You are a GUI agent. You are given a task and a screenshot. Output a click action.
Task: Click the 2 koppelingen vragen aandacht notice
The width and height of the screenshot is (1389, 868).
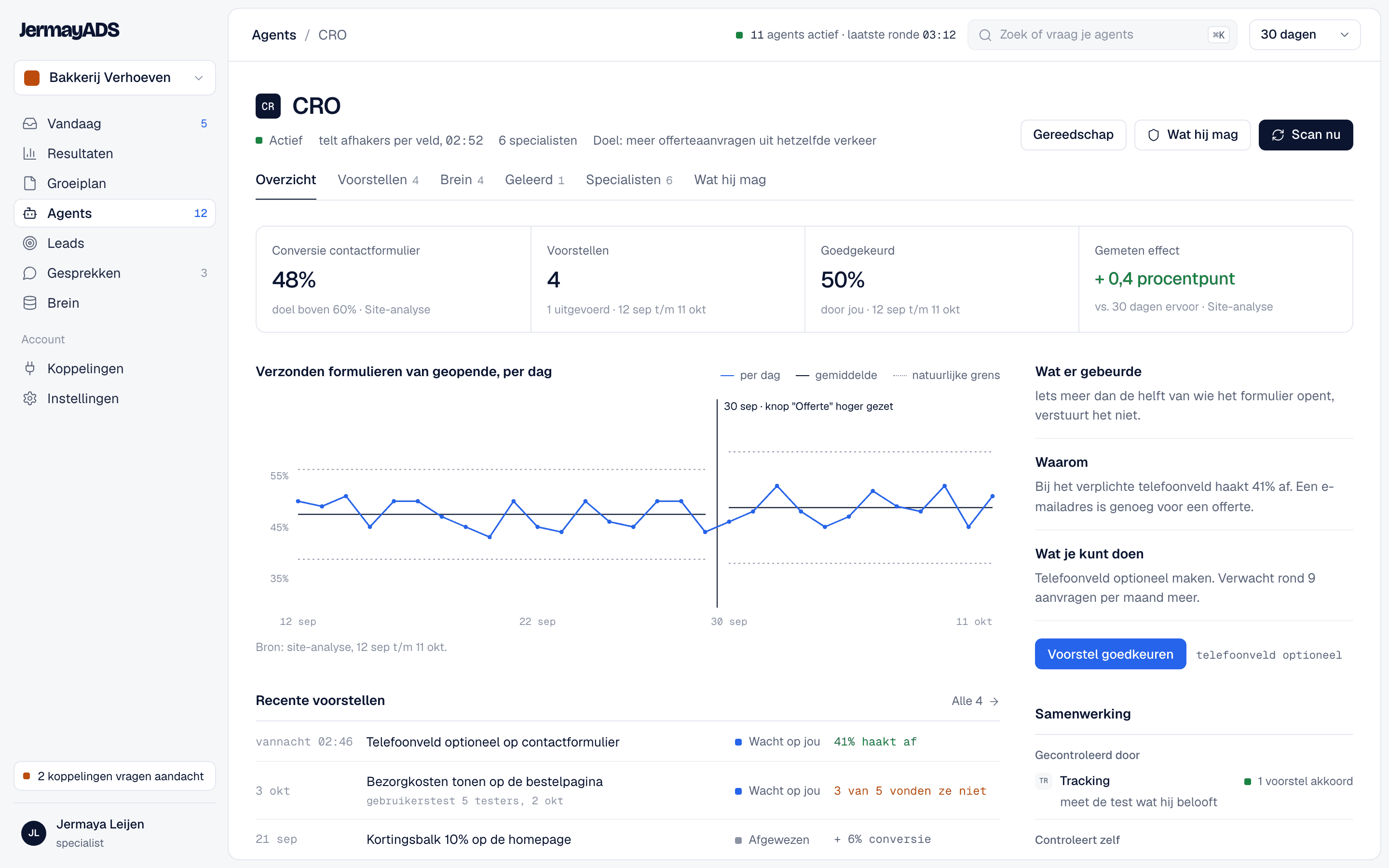click(115, 776)
